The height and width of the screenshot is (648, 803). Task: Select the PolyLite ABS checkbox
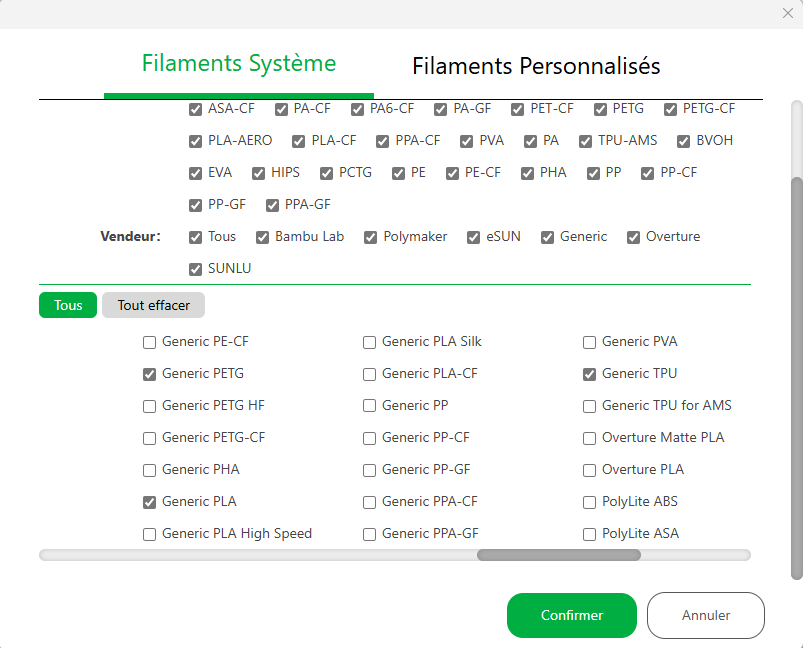coord(590,502)
